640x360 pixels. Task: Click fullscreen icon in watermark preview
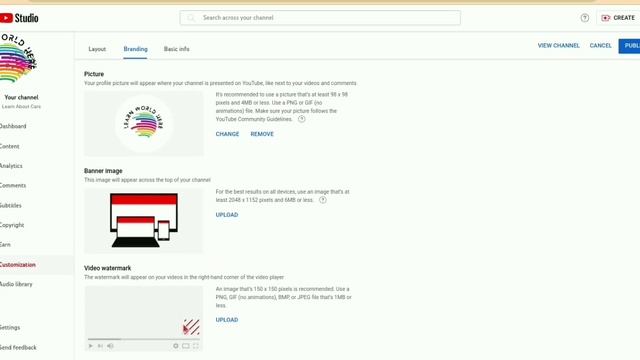point(196,346)
